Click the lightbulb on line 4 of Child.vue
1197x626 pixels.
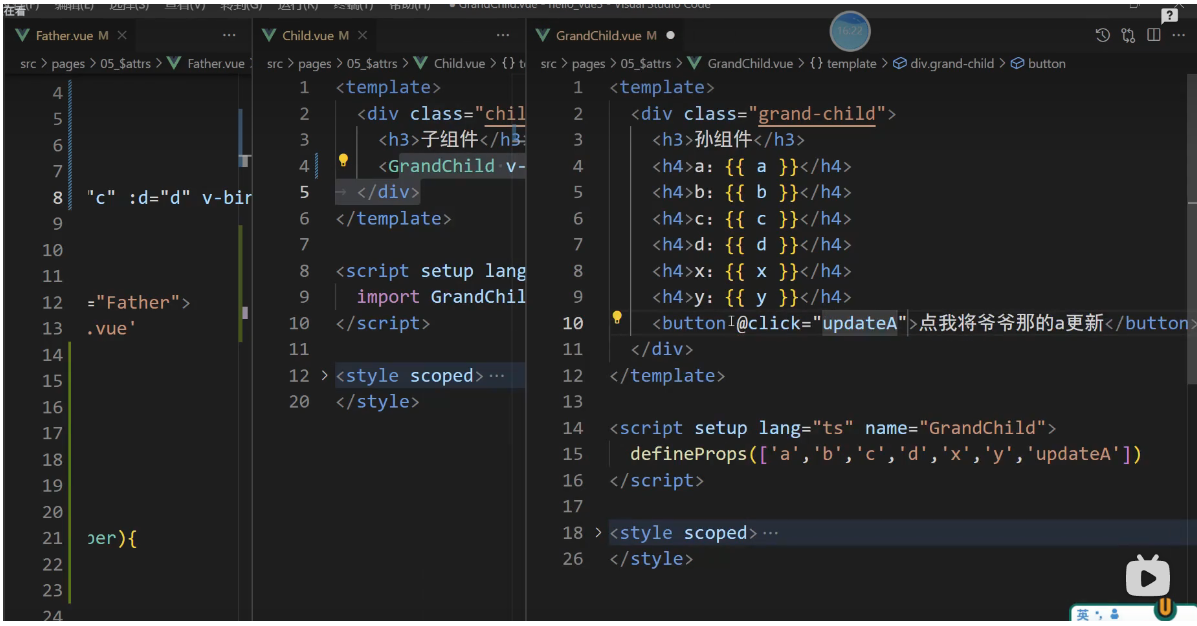coord(344,160)
